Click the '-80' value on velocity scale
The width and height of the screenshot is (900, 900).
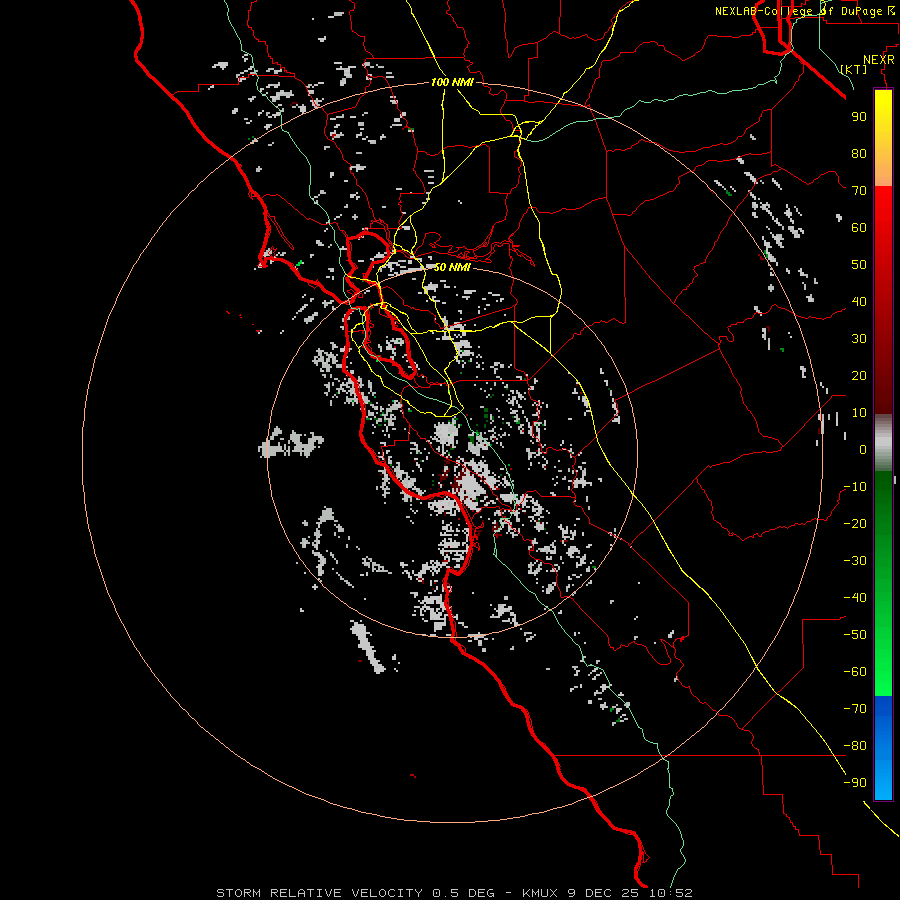[855, 746]
